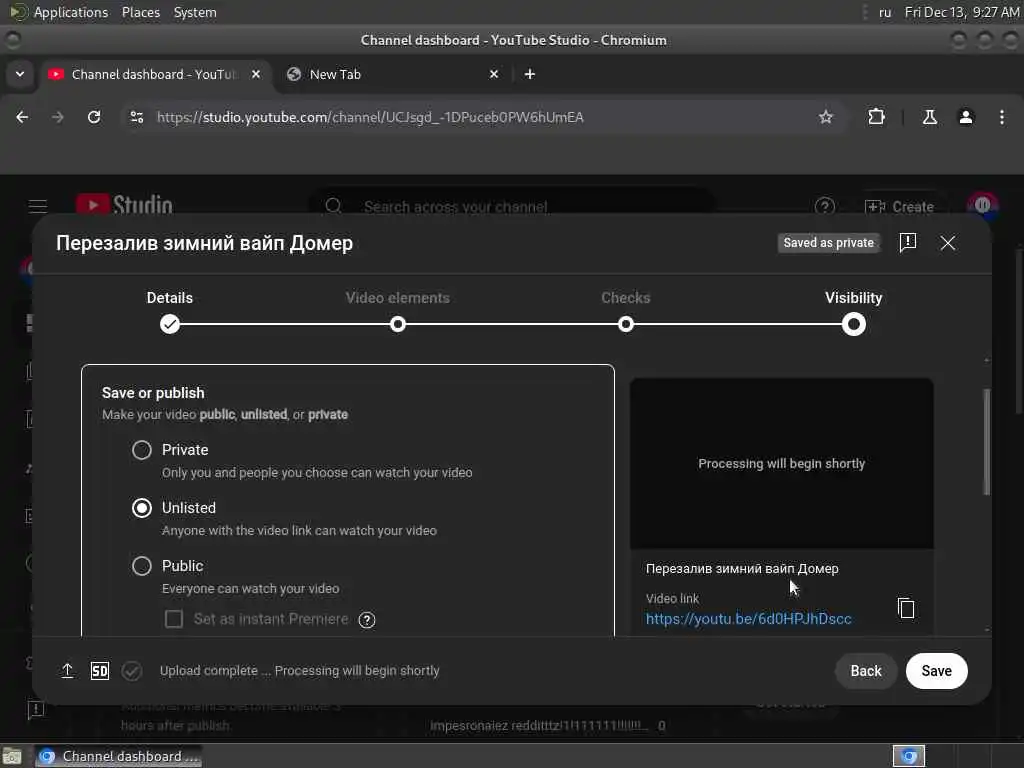Open the Places menu
Image resolution: width=1024 pixels, height=768 pixels.
point(140,12)
